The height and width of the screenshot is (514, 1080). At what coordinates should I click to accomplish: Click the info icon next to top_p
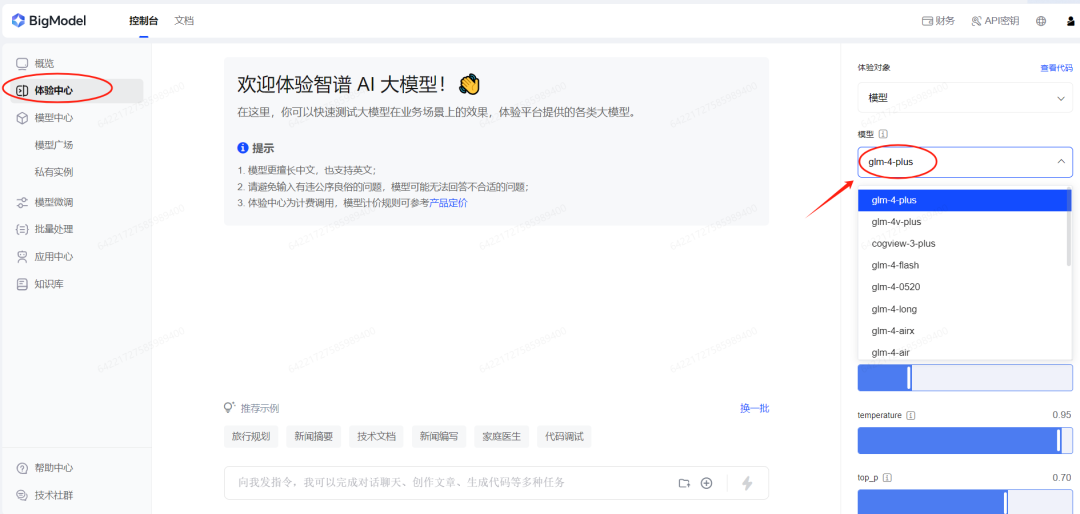click(x=888, y=477)
